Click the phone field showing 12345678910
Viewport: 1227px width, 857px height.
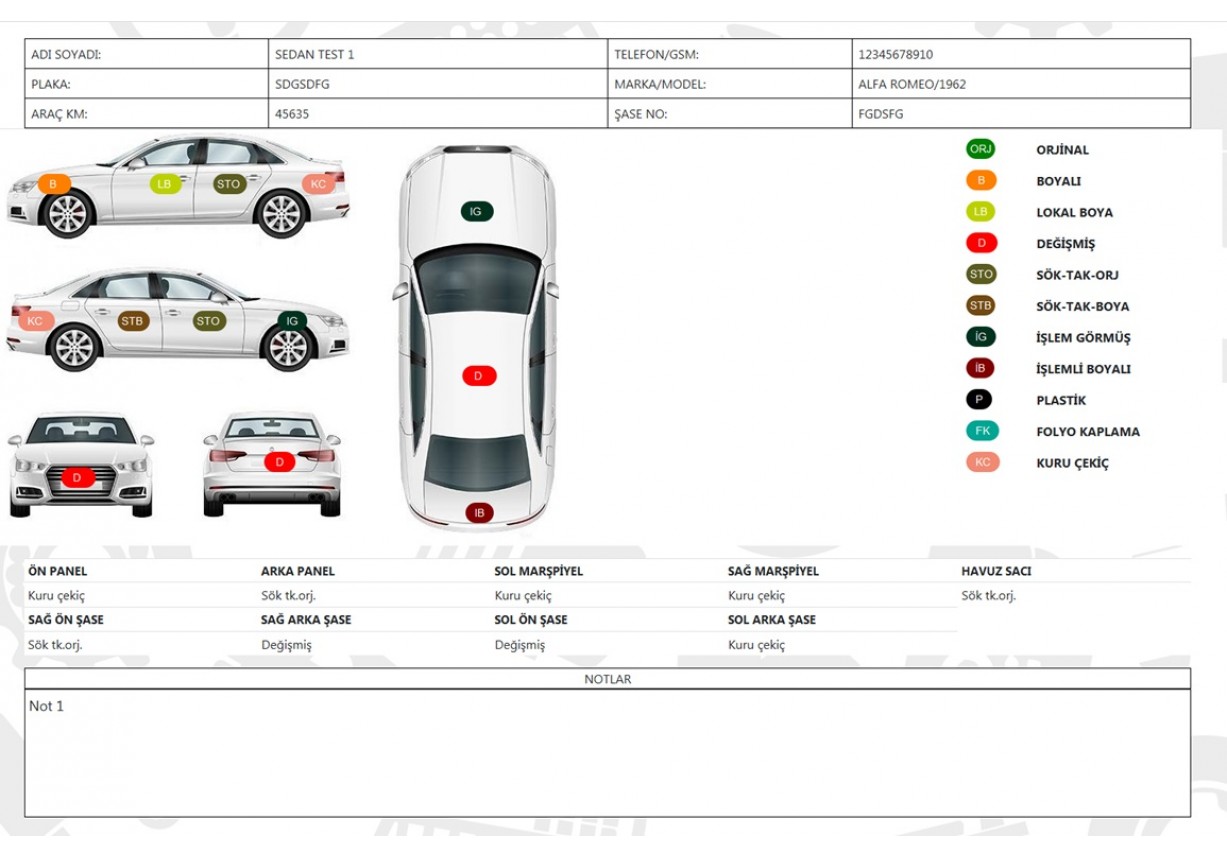[1020, 54]
